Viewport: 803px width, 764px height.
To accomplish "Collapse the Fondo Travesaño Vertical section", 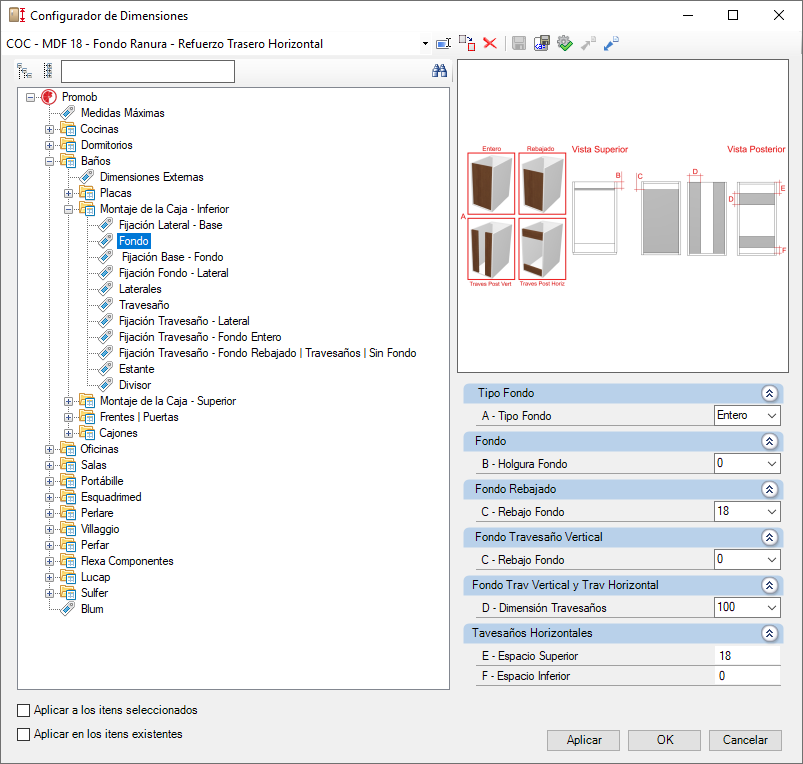I will (769, 537).
